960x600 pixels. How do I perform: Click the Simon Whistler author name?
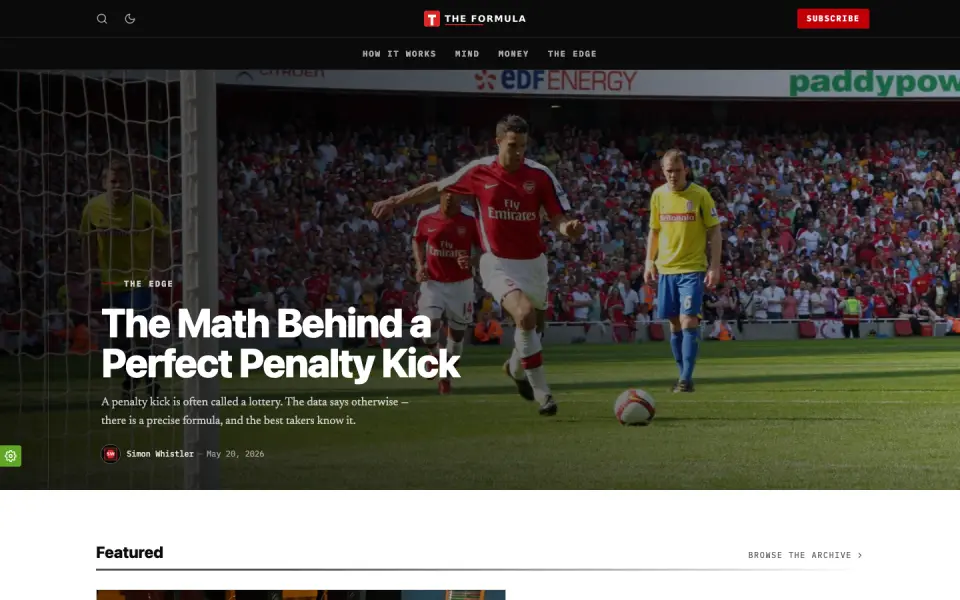click(160, 454)
